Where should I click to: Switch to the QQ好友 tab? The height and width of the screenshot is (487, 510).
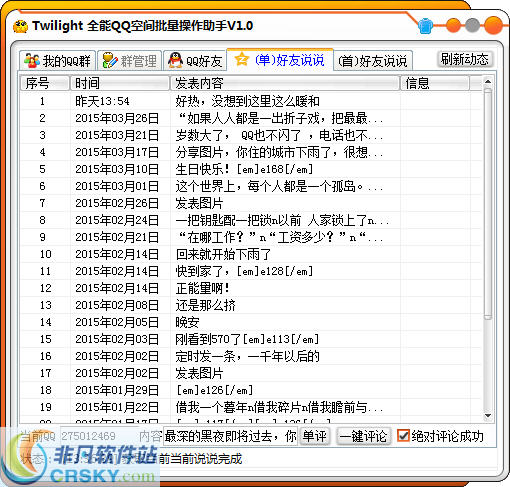click(x=195, y=61)
